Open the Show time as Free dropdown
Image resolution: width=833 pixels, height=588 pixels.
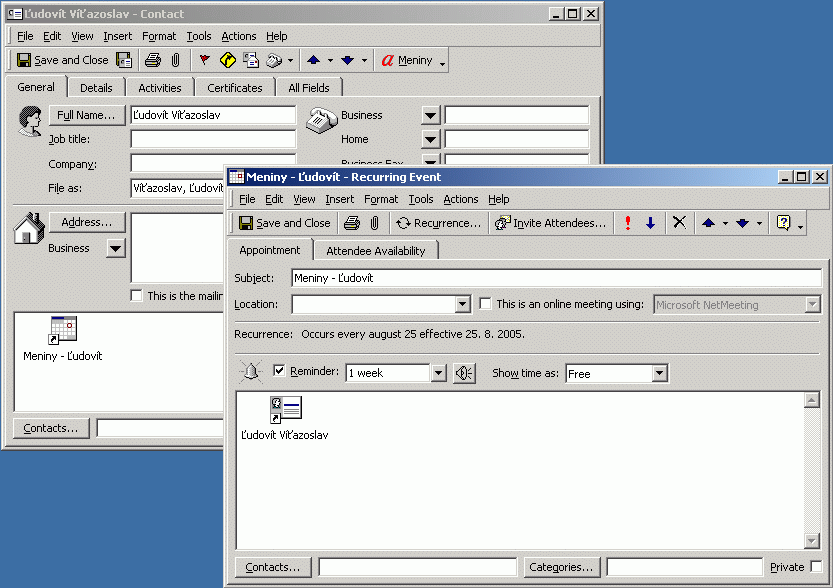(659, 373)
